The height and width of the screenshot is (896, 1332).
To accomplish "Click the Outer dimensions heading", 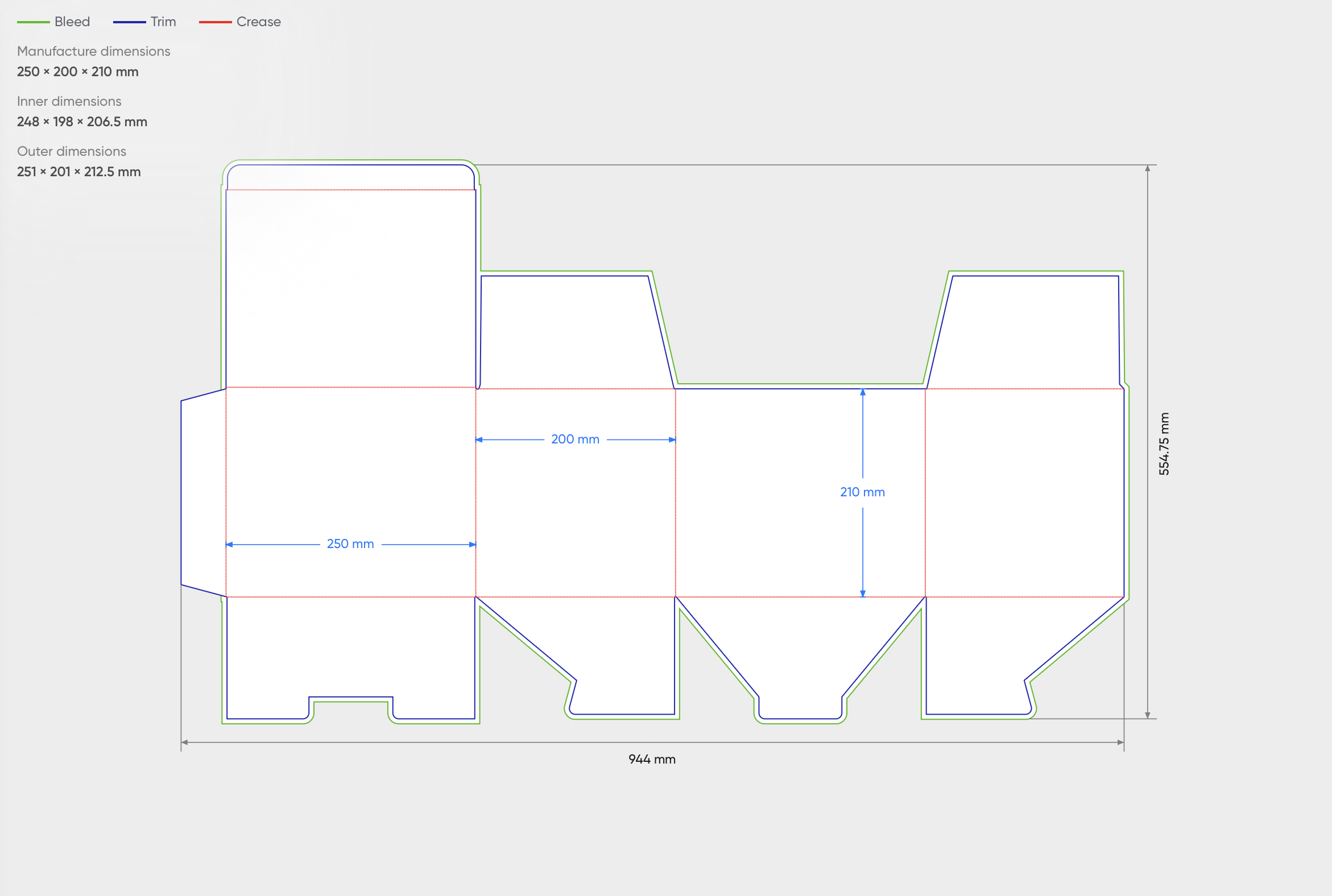I will [71, 151].
